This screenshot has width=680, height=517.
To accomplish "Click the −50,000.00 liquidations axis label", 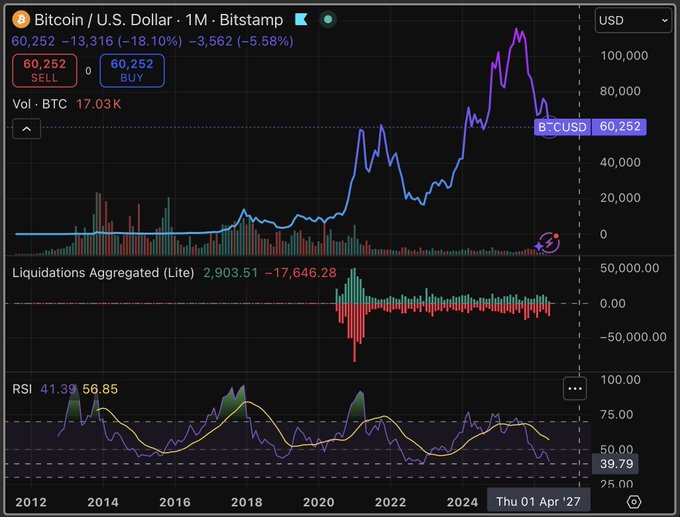I will (x=633, y=337).
